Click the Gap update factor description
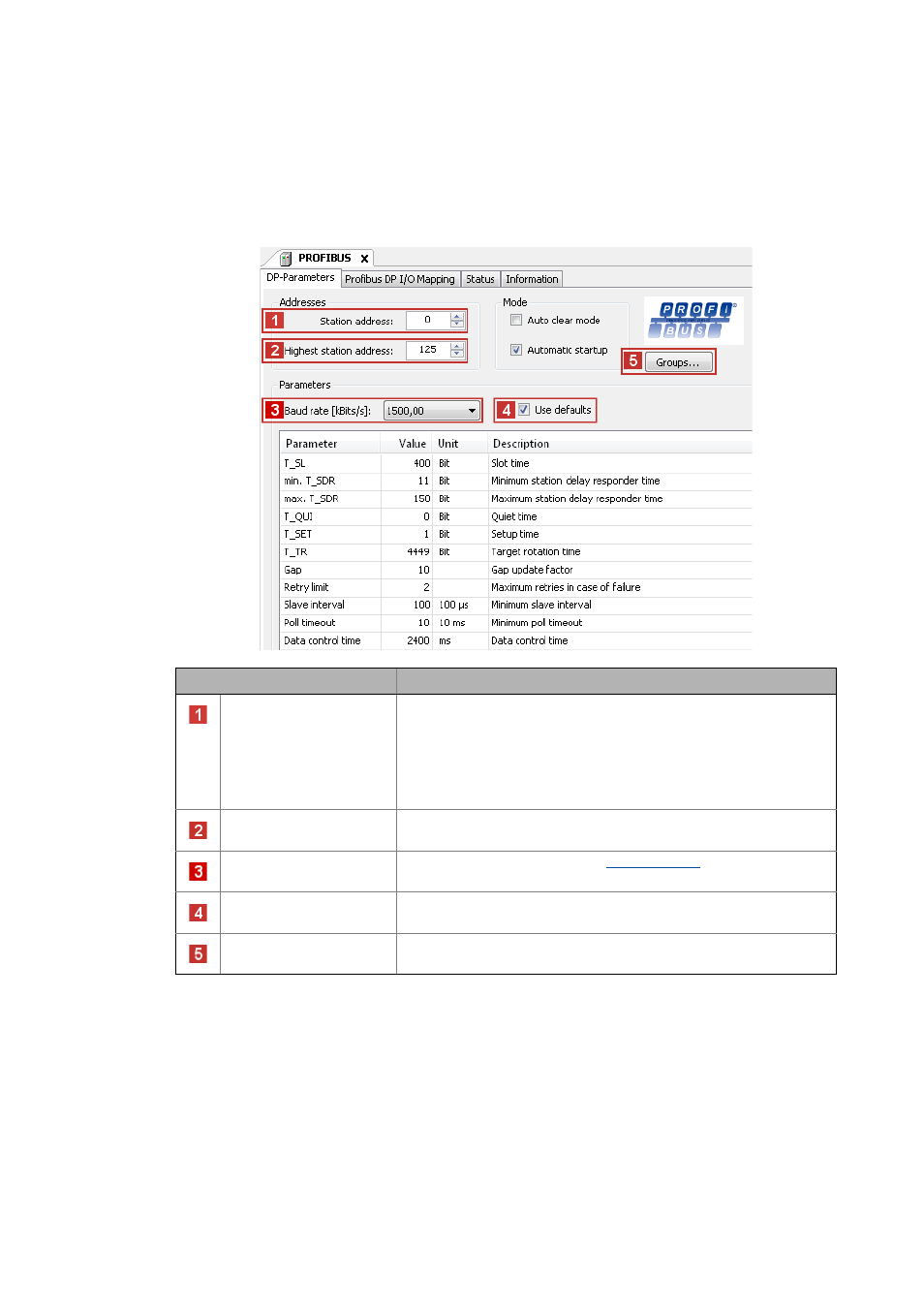This screenshot has height=1308, width=924. pyautogui.click(x=532, y=570)
